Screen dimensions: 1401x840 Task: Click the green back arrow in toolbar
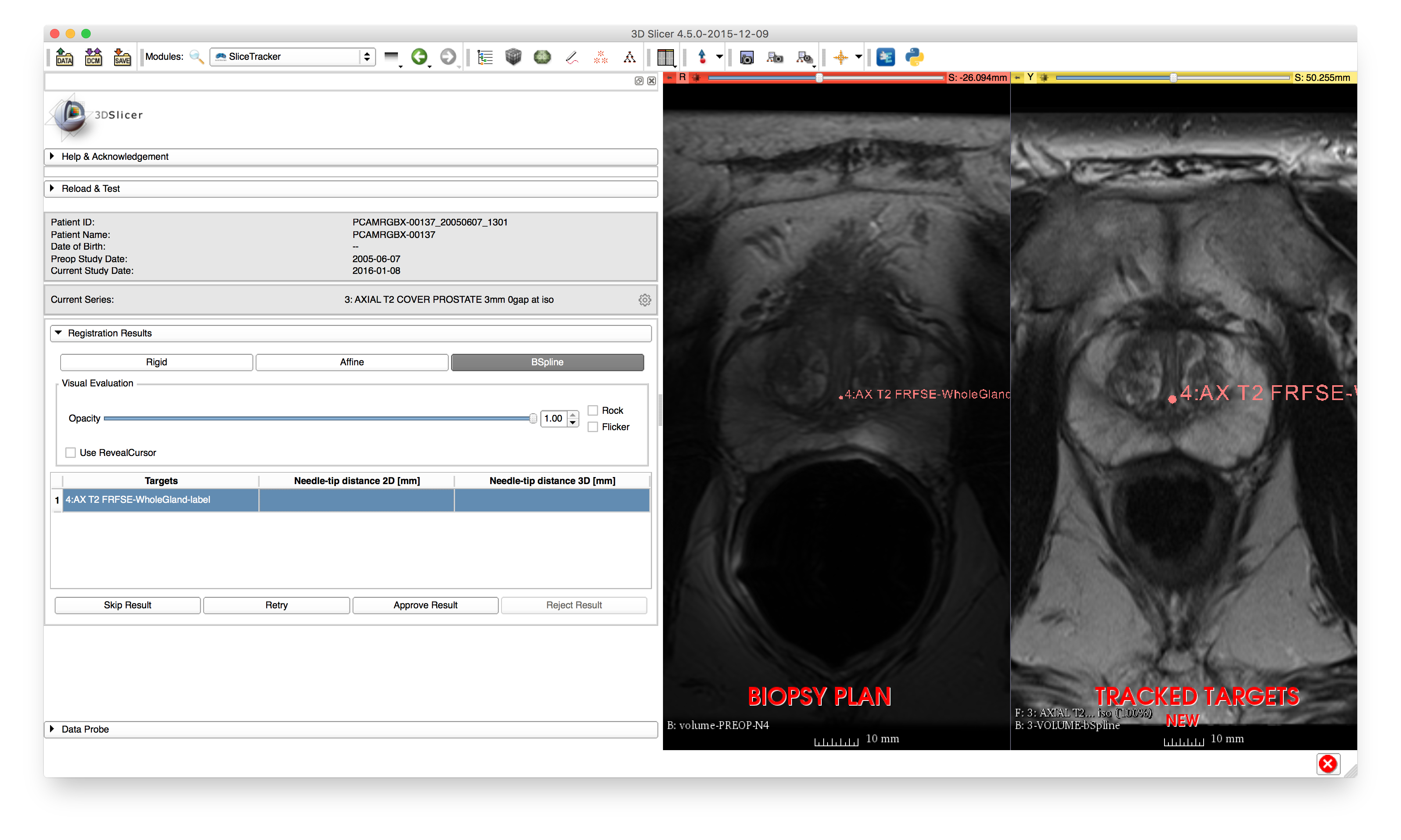419,57
